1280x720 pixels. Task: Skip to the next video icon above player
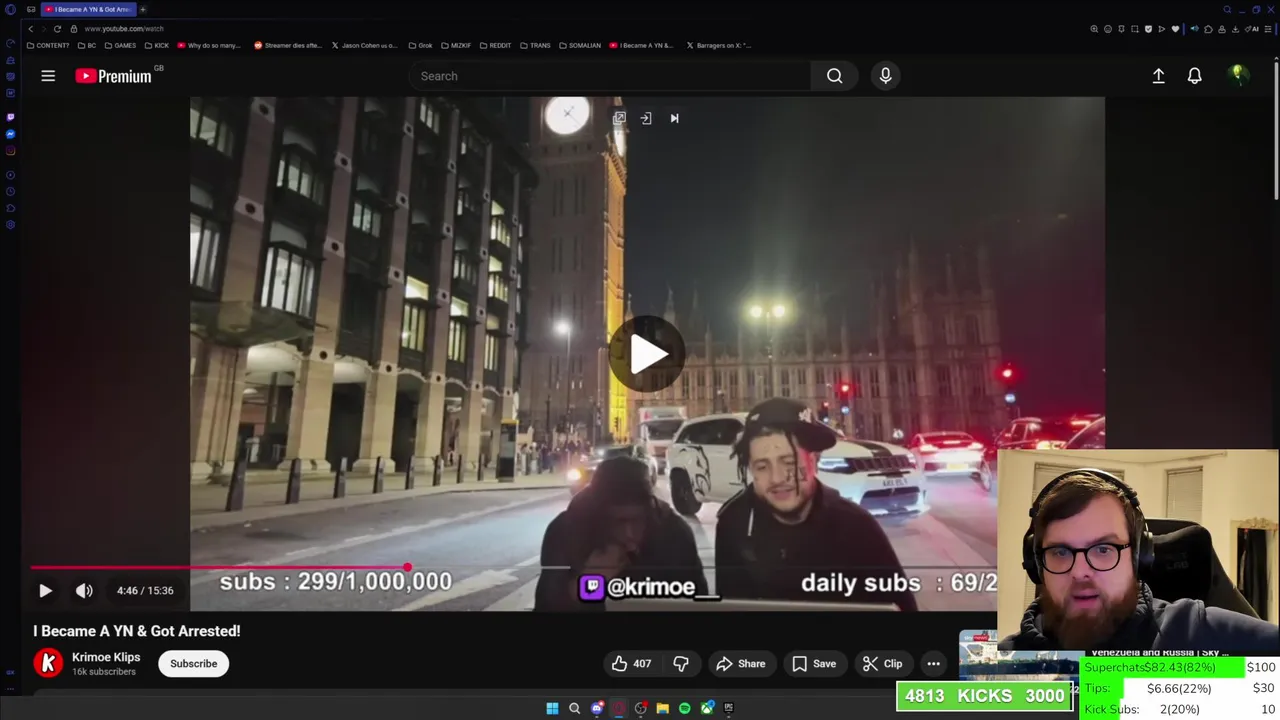click(x=674, y=118)
